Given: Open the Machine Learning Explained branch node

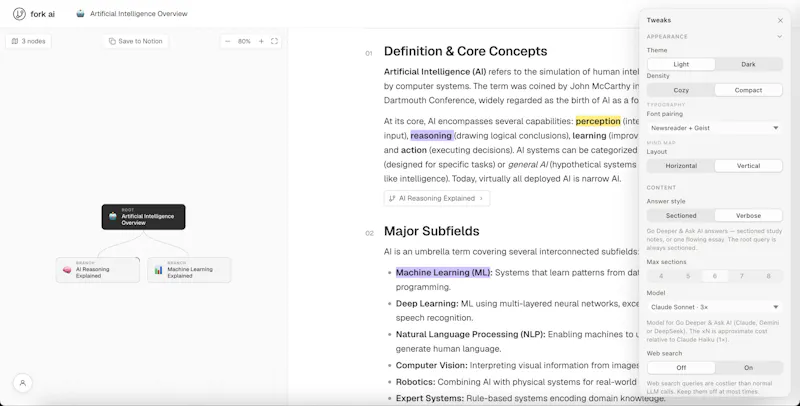Looking at the screenshot, I should click(x=189, y=270).
